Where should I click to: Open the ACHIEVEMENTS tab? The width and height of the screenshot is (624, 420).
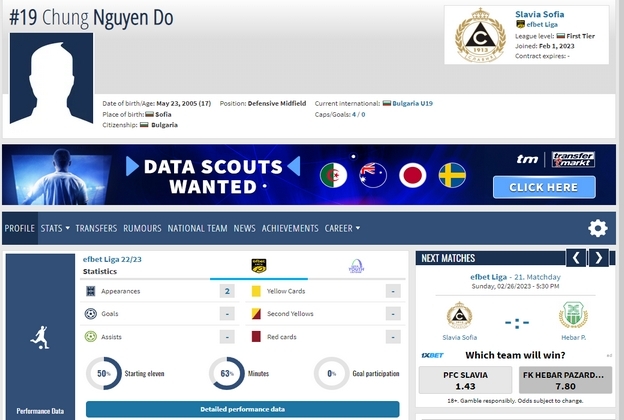click(290, 228)
